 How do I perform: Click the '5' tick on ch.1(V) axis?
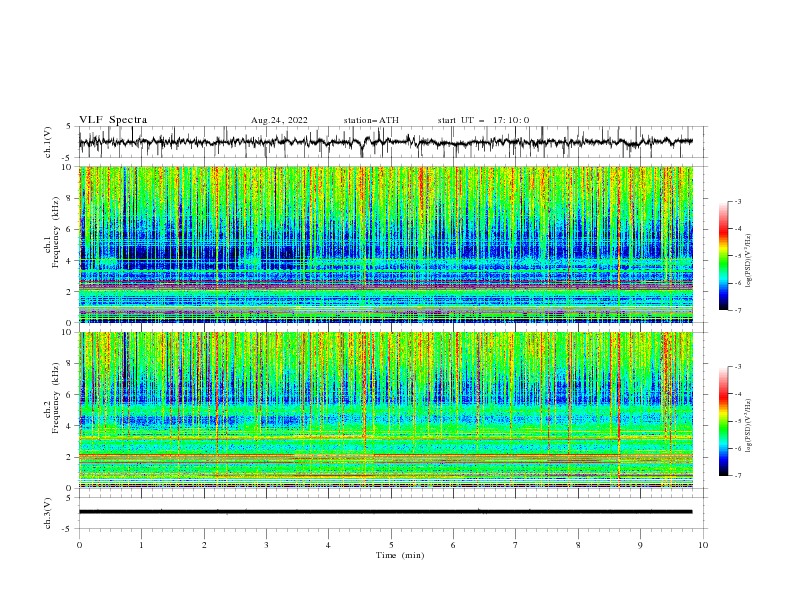(x=69, y=126)
